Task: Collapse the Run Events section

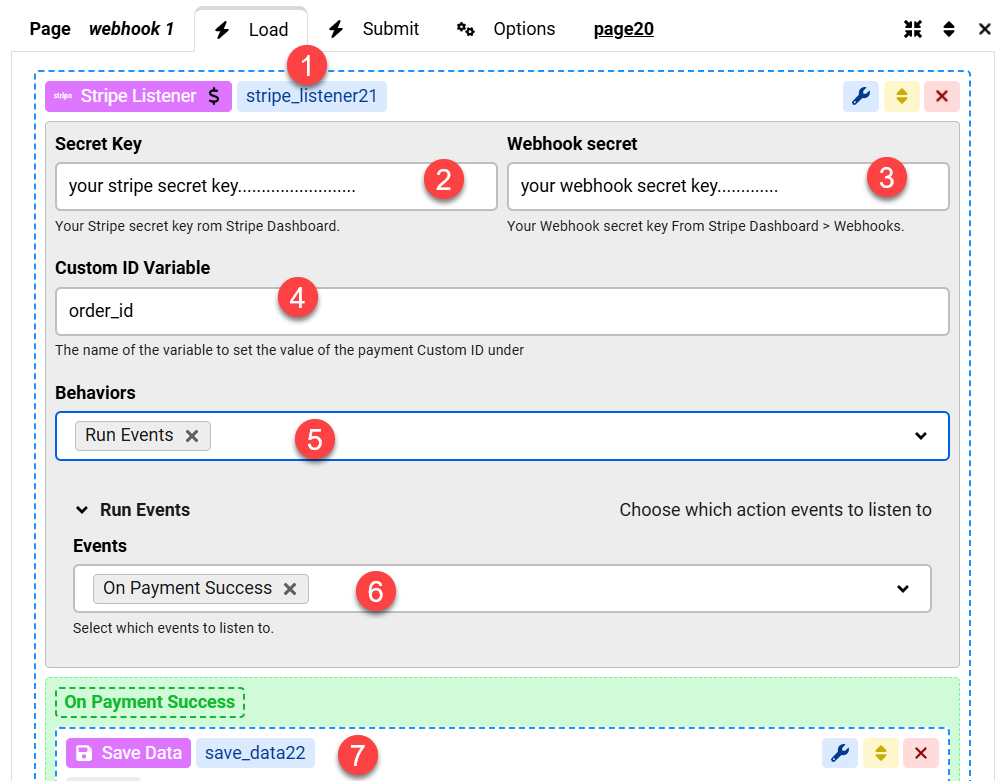Action: pyautogui.click(x=82, y=510)
